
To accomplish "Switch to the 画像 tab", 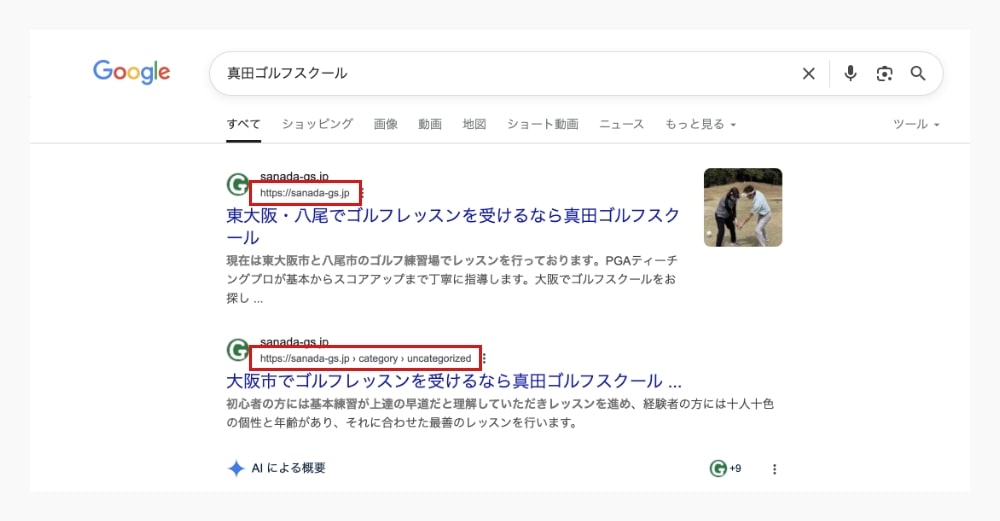I will (386, 124).
